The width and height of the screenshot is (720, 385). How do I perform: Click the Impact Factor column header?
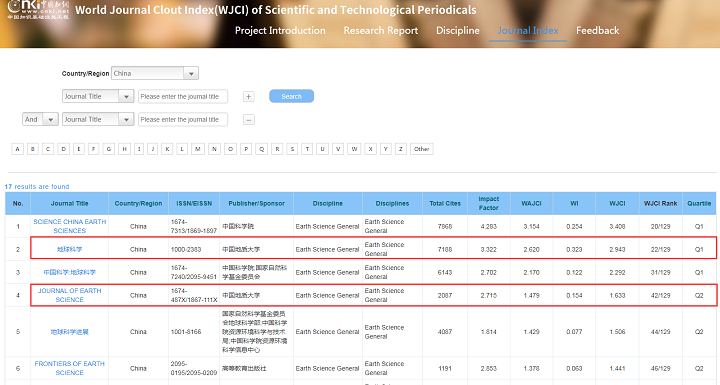click(489, 203)
